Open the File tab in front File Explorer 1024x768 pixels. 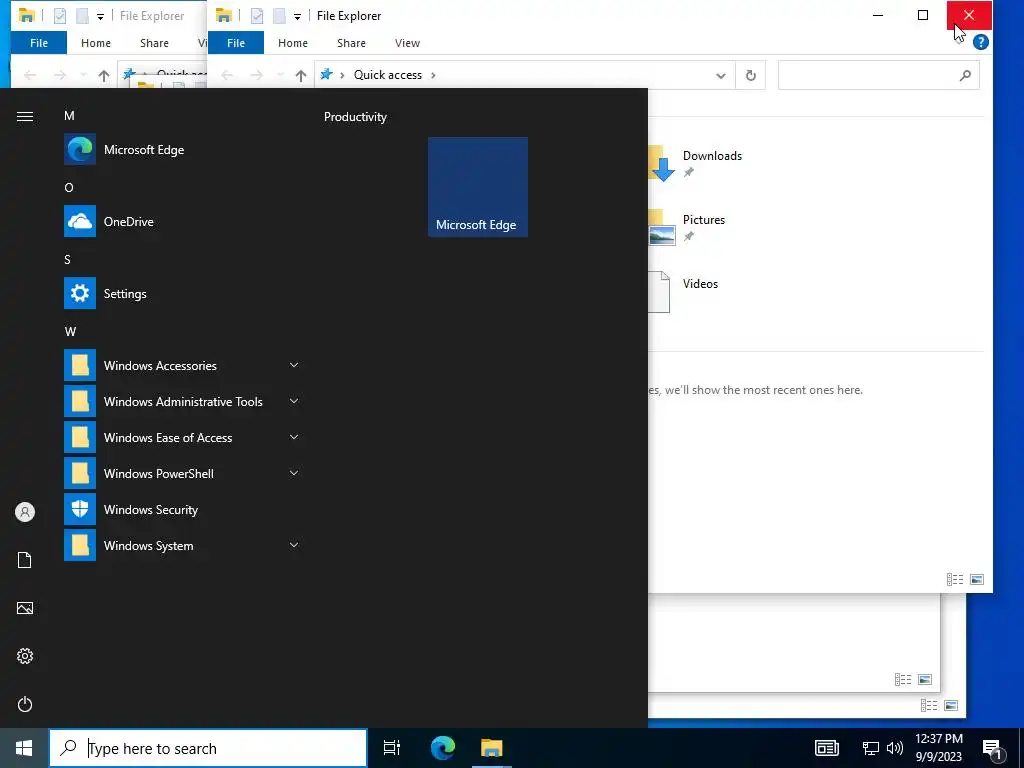coord(236,43)
